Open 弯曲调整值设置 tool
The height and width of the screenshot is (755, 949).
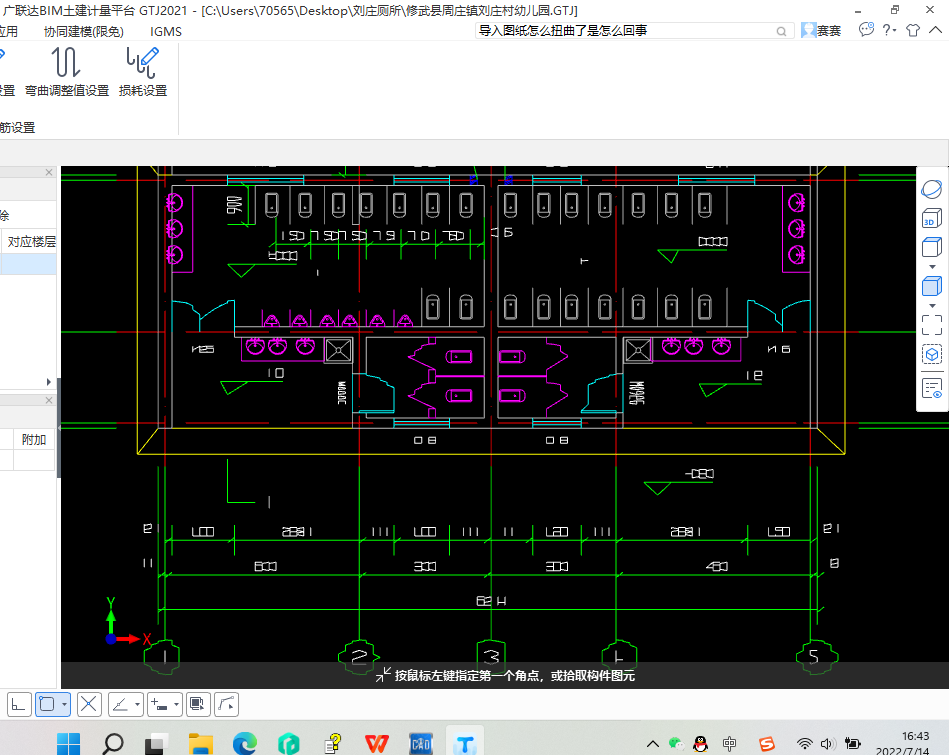point(67,71)
